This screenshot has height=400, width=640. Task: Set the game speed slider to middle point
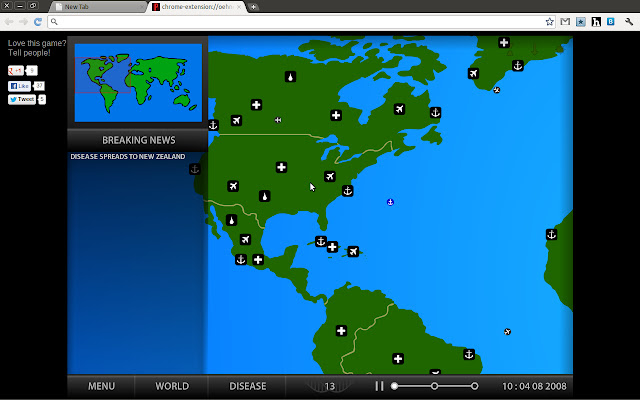coord(434,386)
